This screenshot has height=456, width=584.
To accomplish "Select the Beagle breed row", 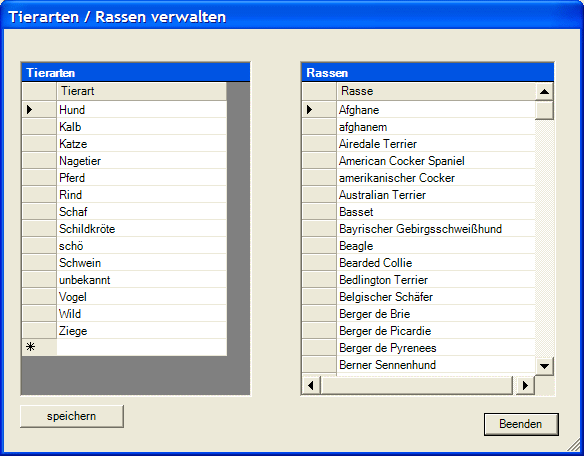I will [436, 246].
